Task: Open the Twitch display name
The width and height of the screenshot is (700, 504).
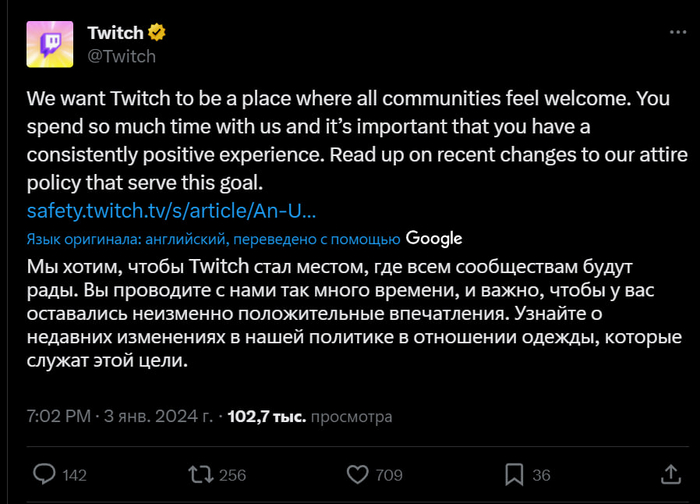Action: pyautogui.click(x=115, y=33)
